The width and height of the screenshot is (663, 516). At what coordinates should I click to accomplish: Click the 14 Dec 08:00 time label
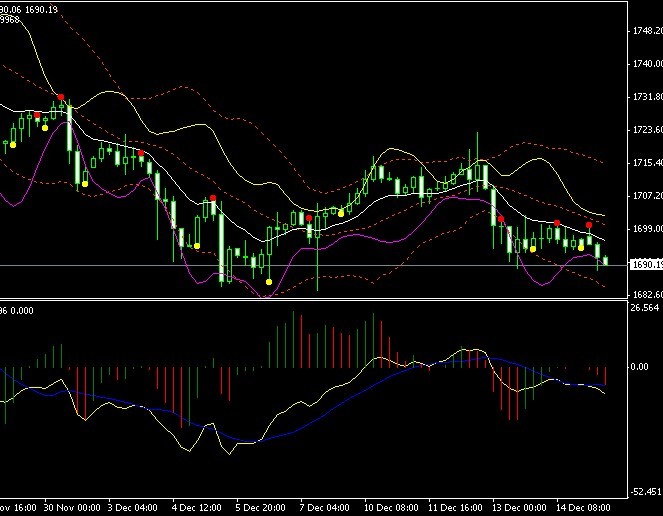[583, 508]
